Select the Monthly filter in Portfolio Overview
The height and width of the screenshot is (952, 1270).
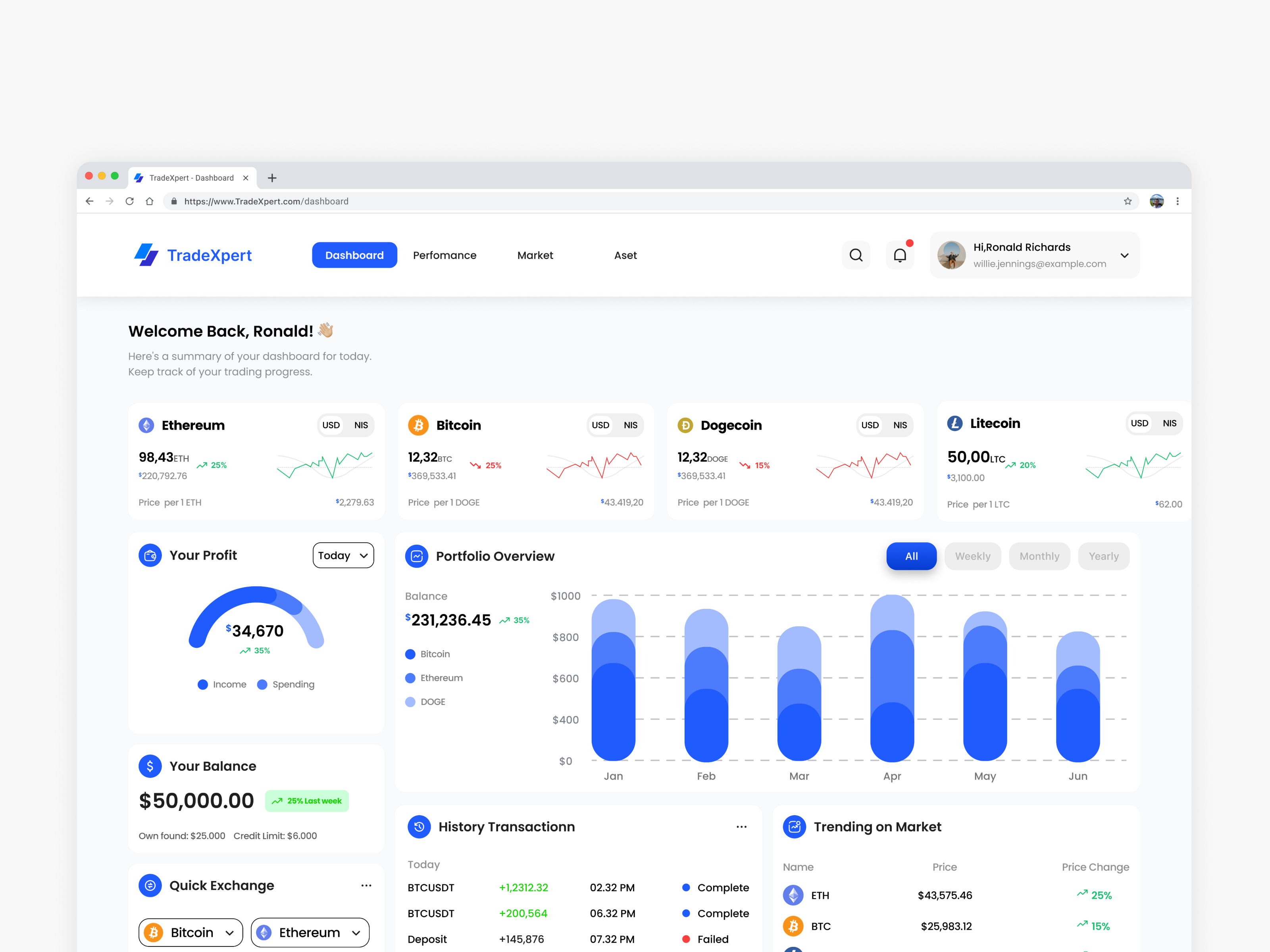(x=1039, y=555)
